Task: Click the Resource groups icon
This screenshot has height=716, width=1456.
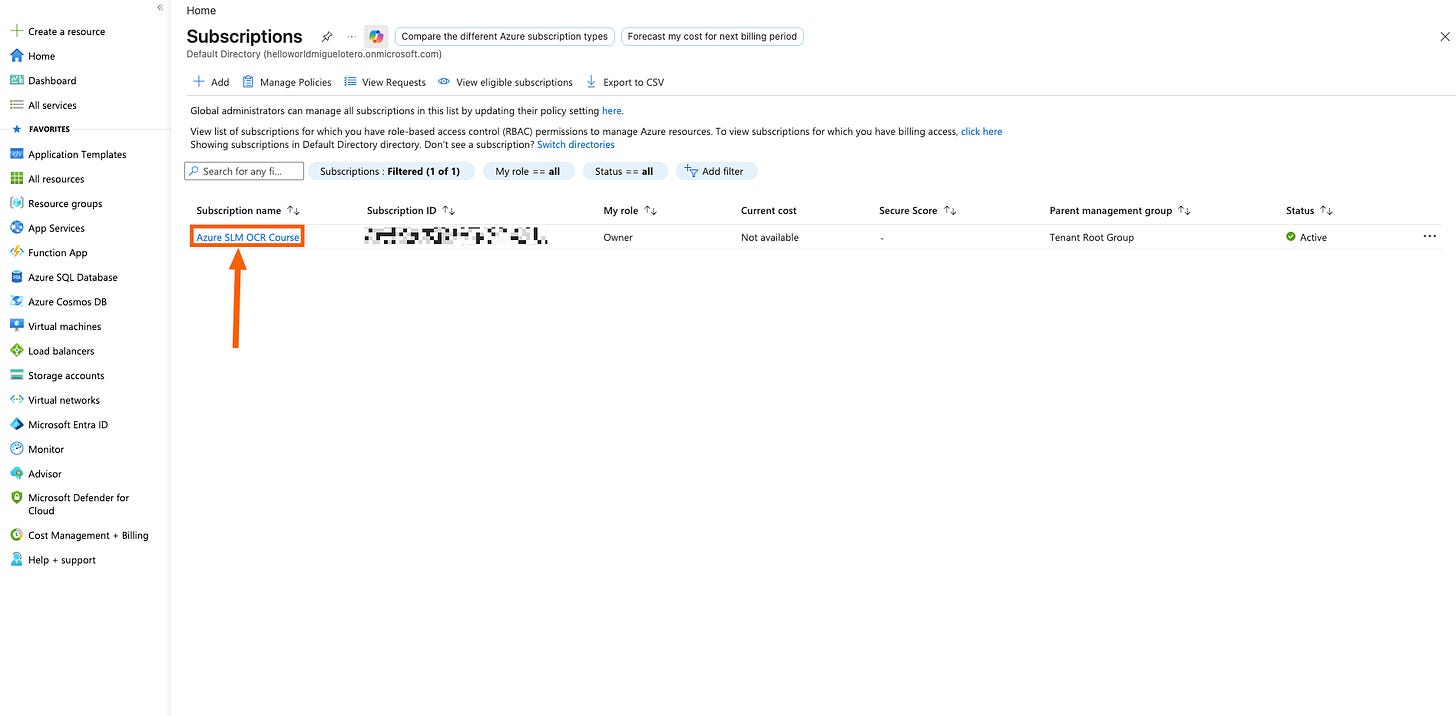Action: [x=16, y=203]
